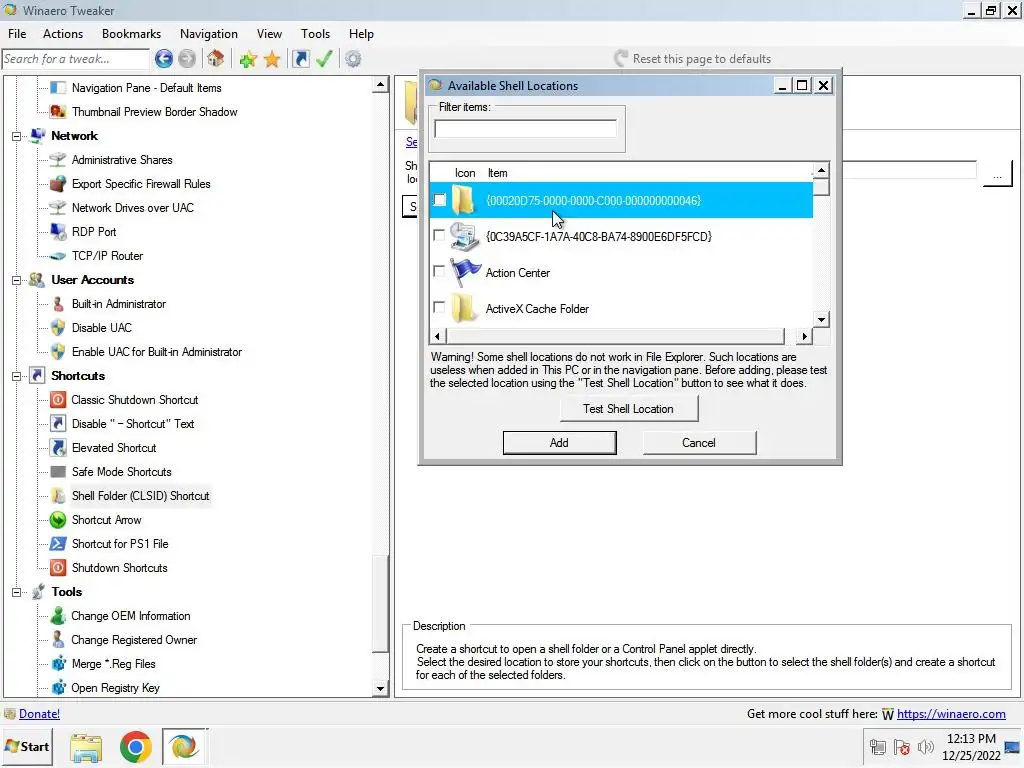Viewport: 1024px width, 768px height.
Task: Open the Bookmarks menu
Action: [131, 34]
